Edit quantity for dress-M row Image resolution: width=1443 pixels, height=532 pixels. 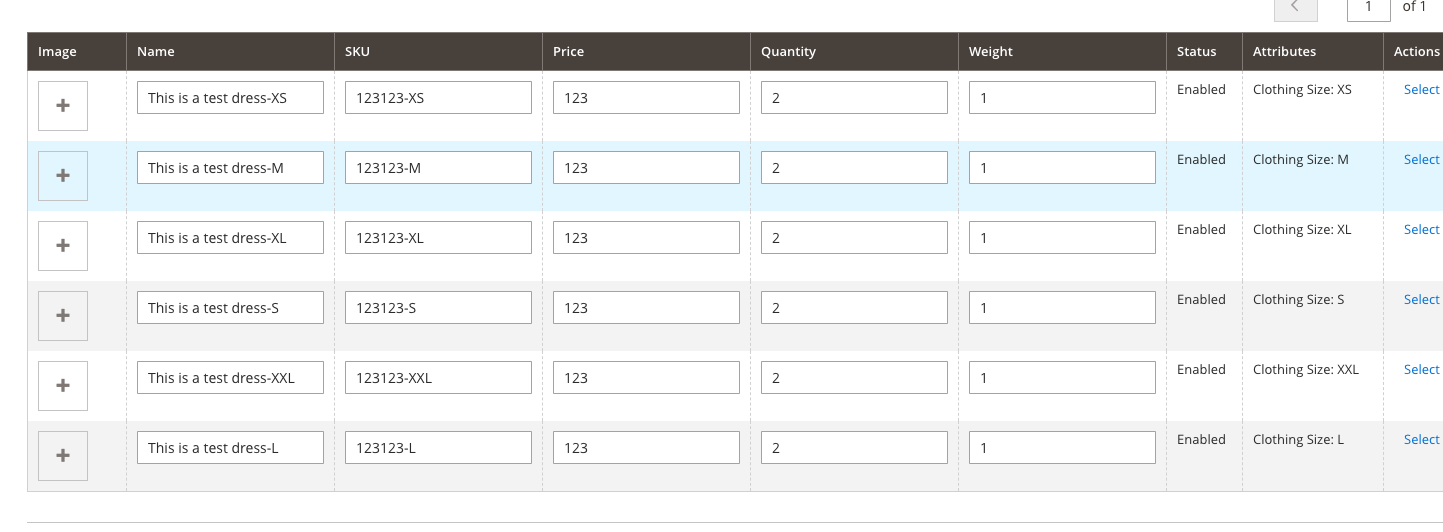[x=854, y=168]
